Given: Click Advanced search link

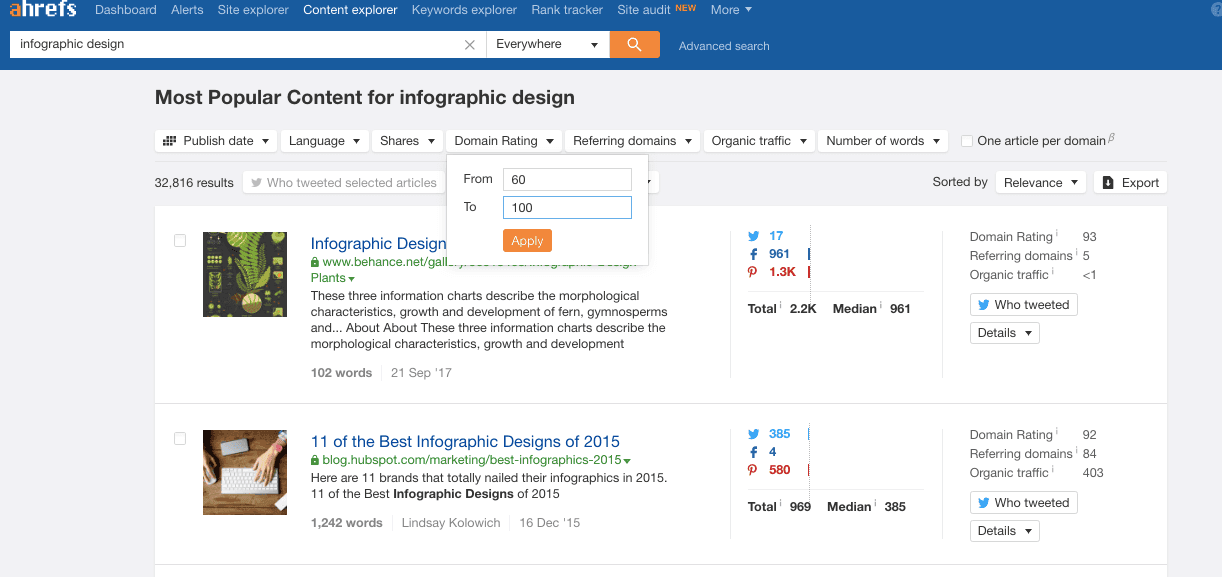Looking at the screenshot, I should (724, 46).
